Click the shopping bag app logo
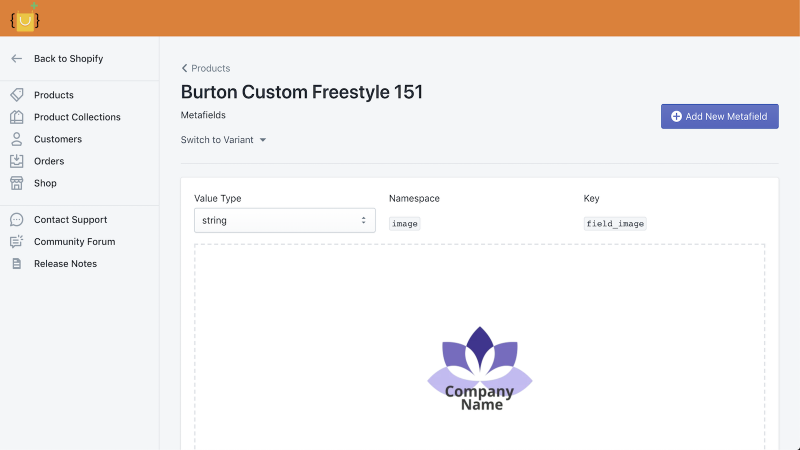 pyautogui.click(x=25, y=18)
